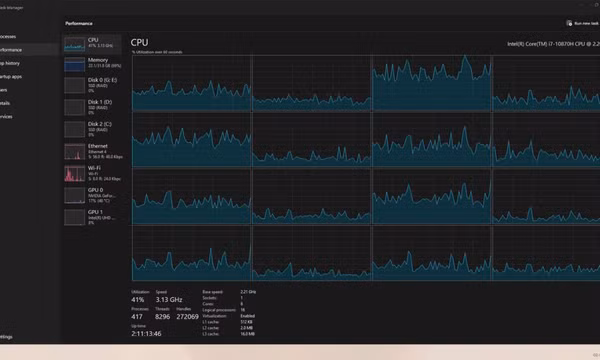600x360 pixels.
Task: Click the 8296 threads count
Action: click(x=163, y=317)
